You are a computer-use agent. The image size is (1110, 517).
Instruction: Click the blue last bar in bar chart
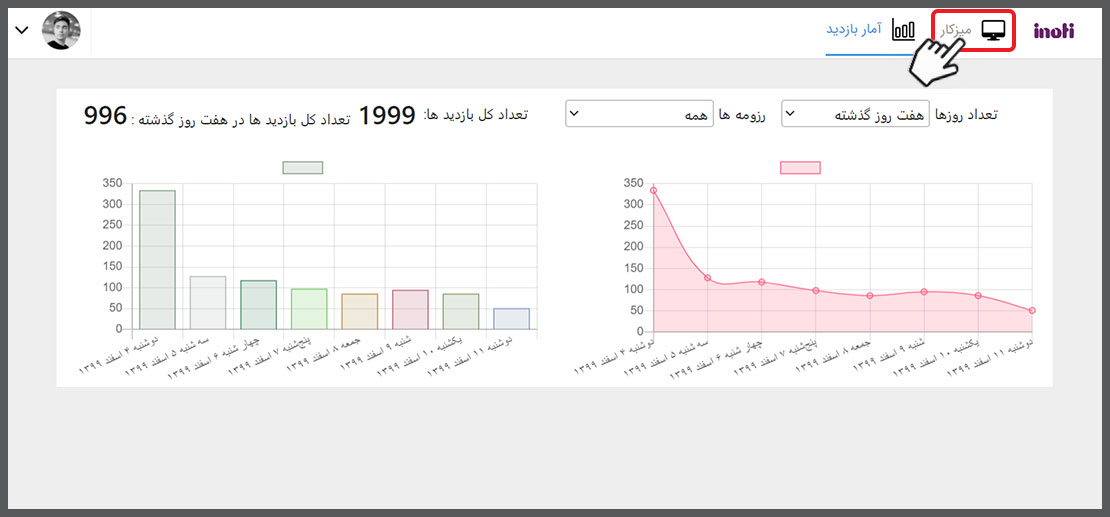pos(511,319)
